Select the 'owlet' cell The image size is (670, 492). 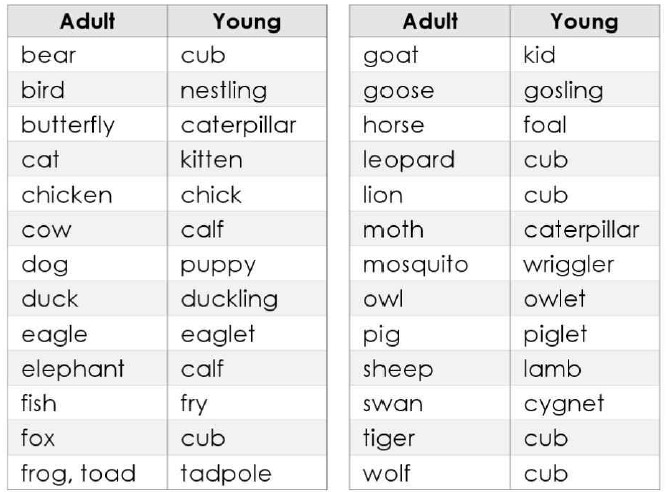pyautogui.click(x=585, y=299)
